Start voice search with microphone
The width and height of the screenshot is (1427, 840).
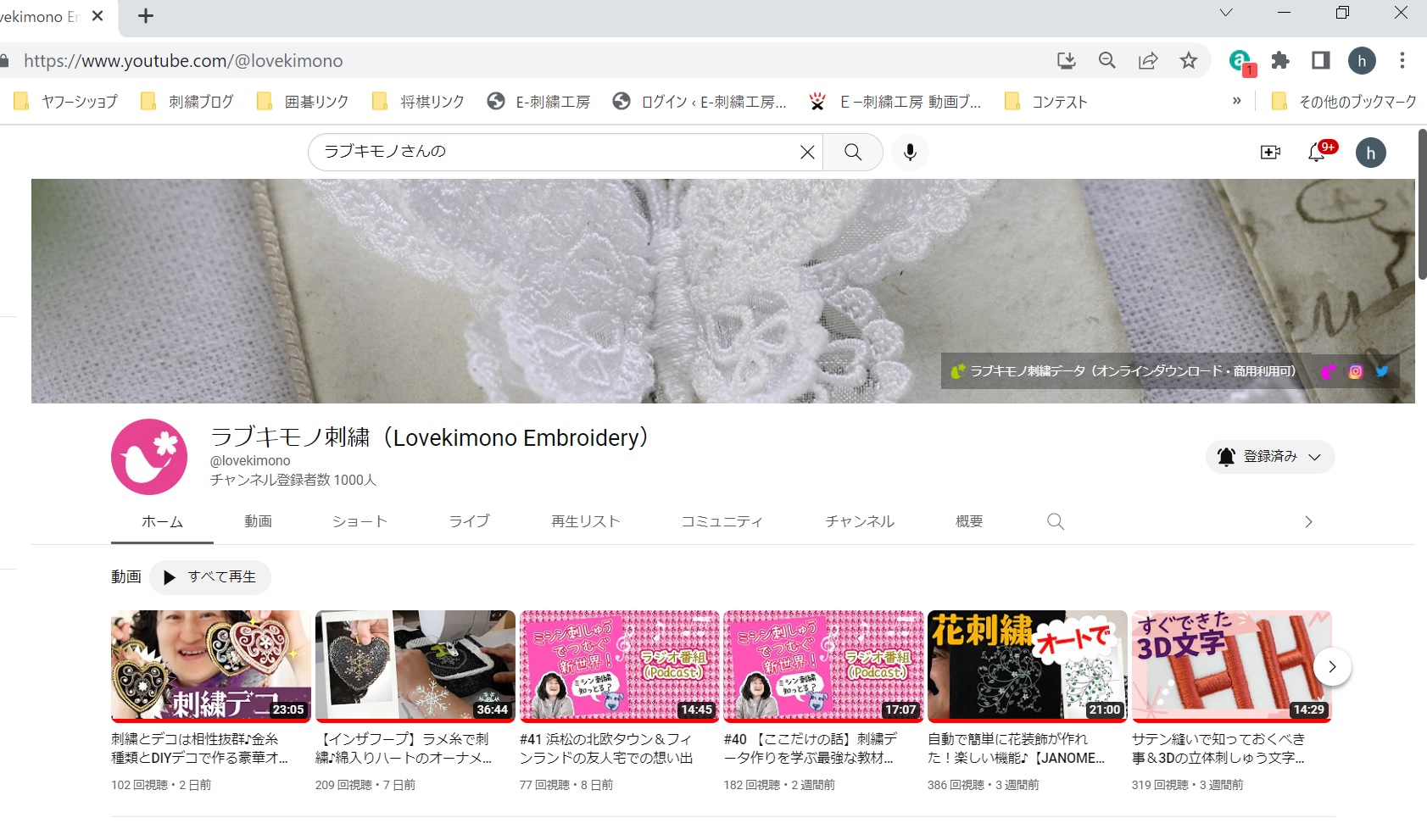pyautogui.click(x=910, y=152)
